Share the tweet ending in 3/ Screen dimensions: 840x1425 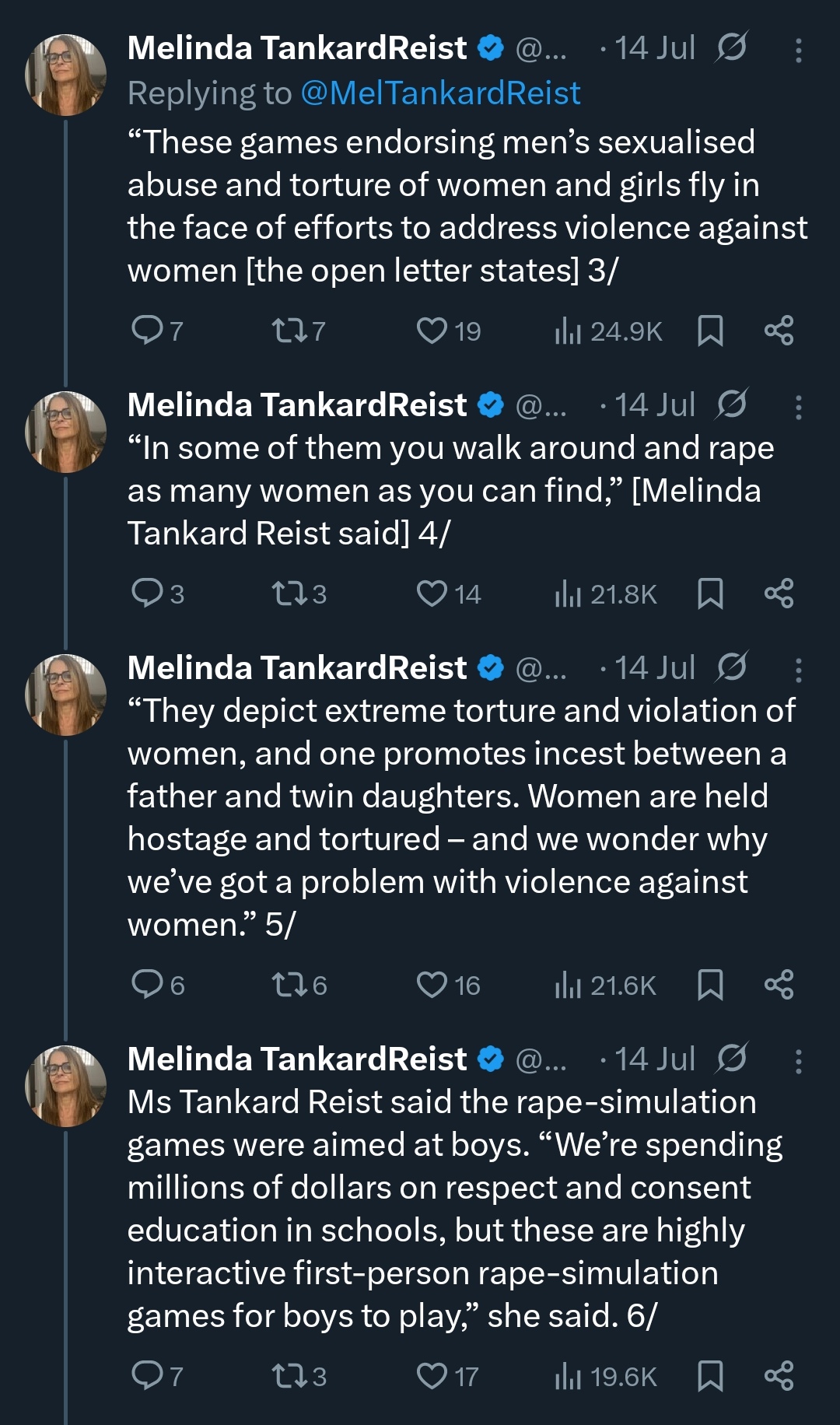click(779, 331)
